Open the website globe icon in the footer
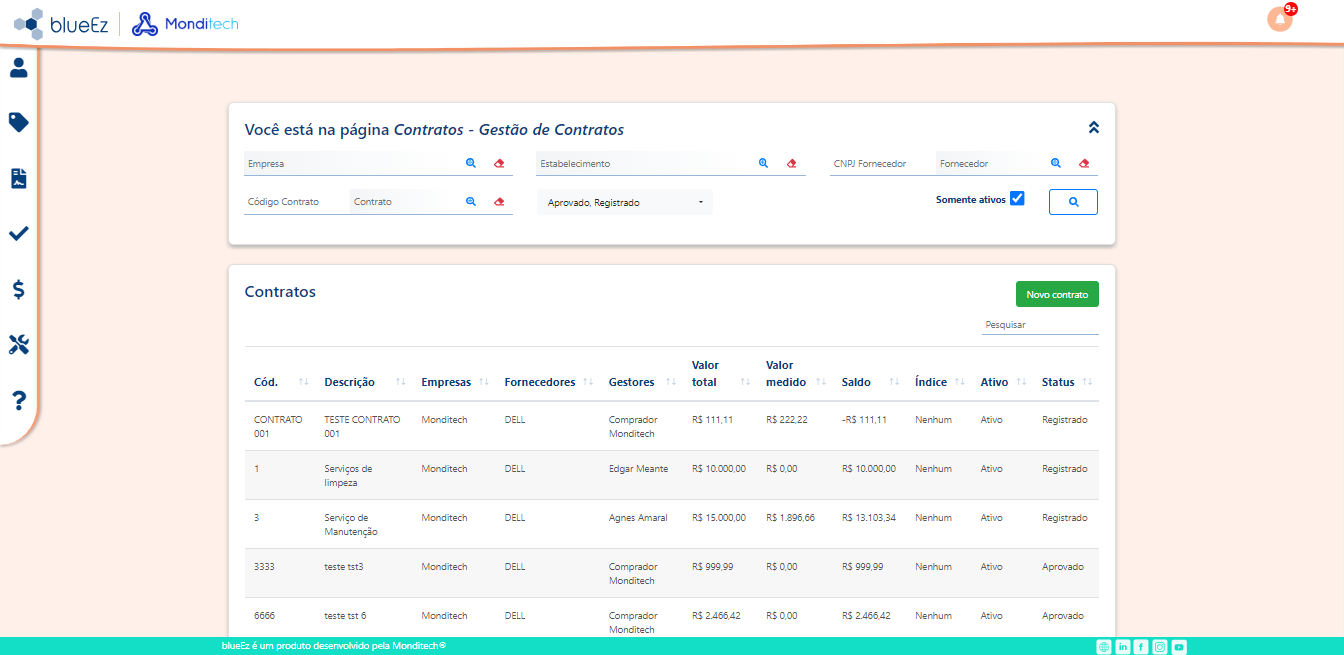 tap(1104, 647)
